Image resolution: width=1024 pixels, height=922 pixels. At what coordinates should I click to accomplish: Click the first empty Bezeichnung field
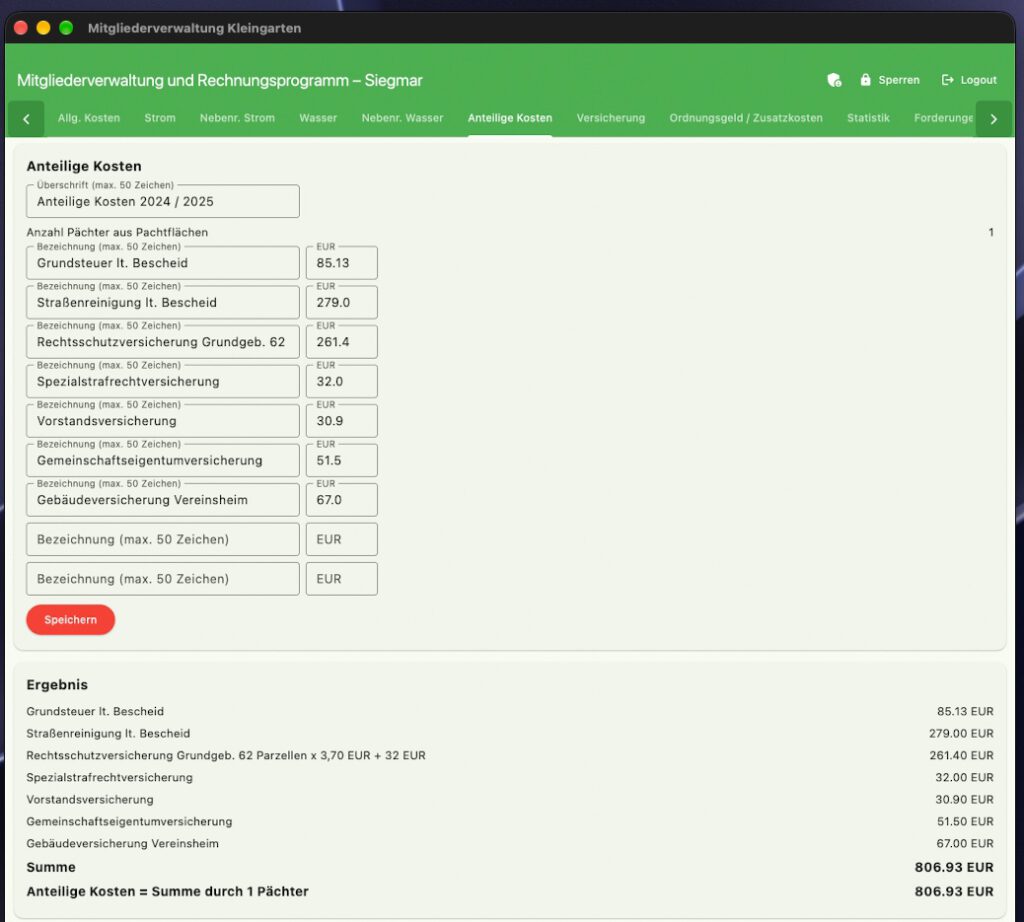(x=163, y=539)
